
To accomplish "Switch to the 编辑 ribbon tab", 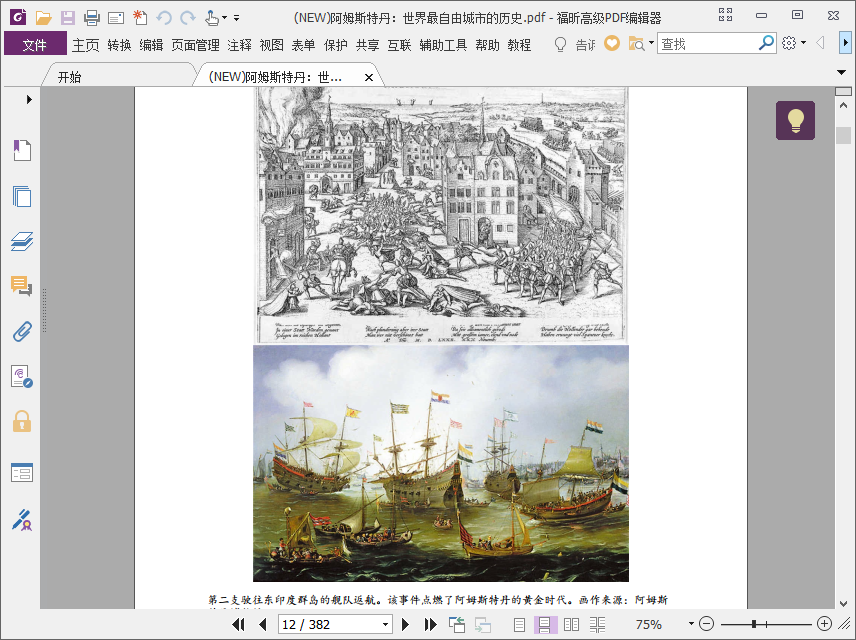I will tap(151, 45).
